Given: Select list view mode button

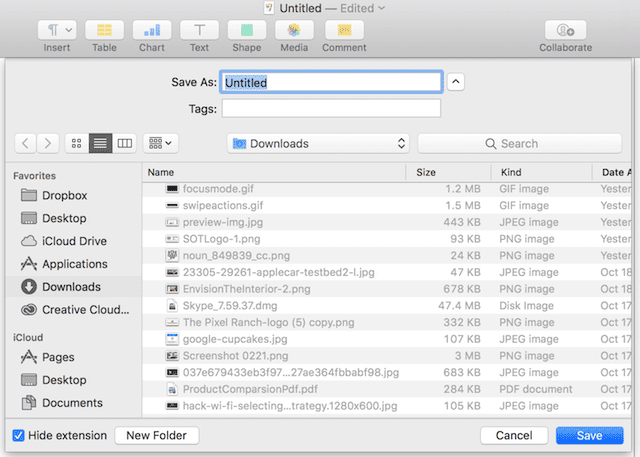Looking at the screenshot, I should point(100,144).
